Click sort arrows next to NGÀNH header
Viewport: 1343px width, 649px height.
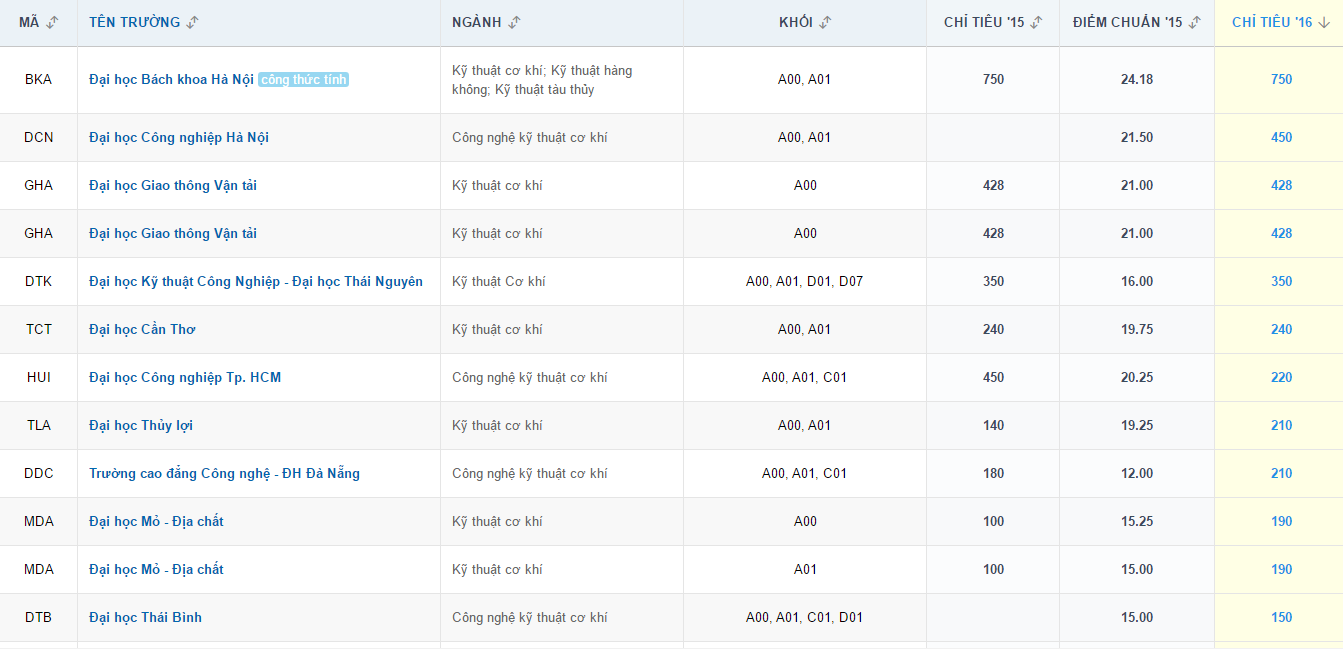(x=514, y=23)
